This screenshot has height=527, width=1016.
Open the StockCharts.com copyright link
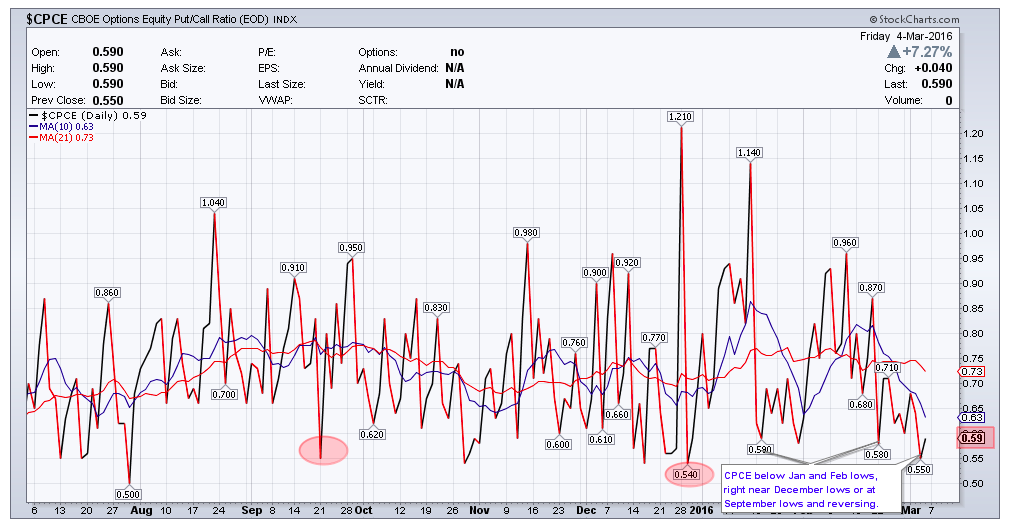point(914,19)
